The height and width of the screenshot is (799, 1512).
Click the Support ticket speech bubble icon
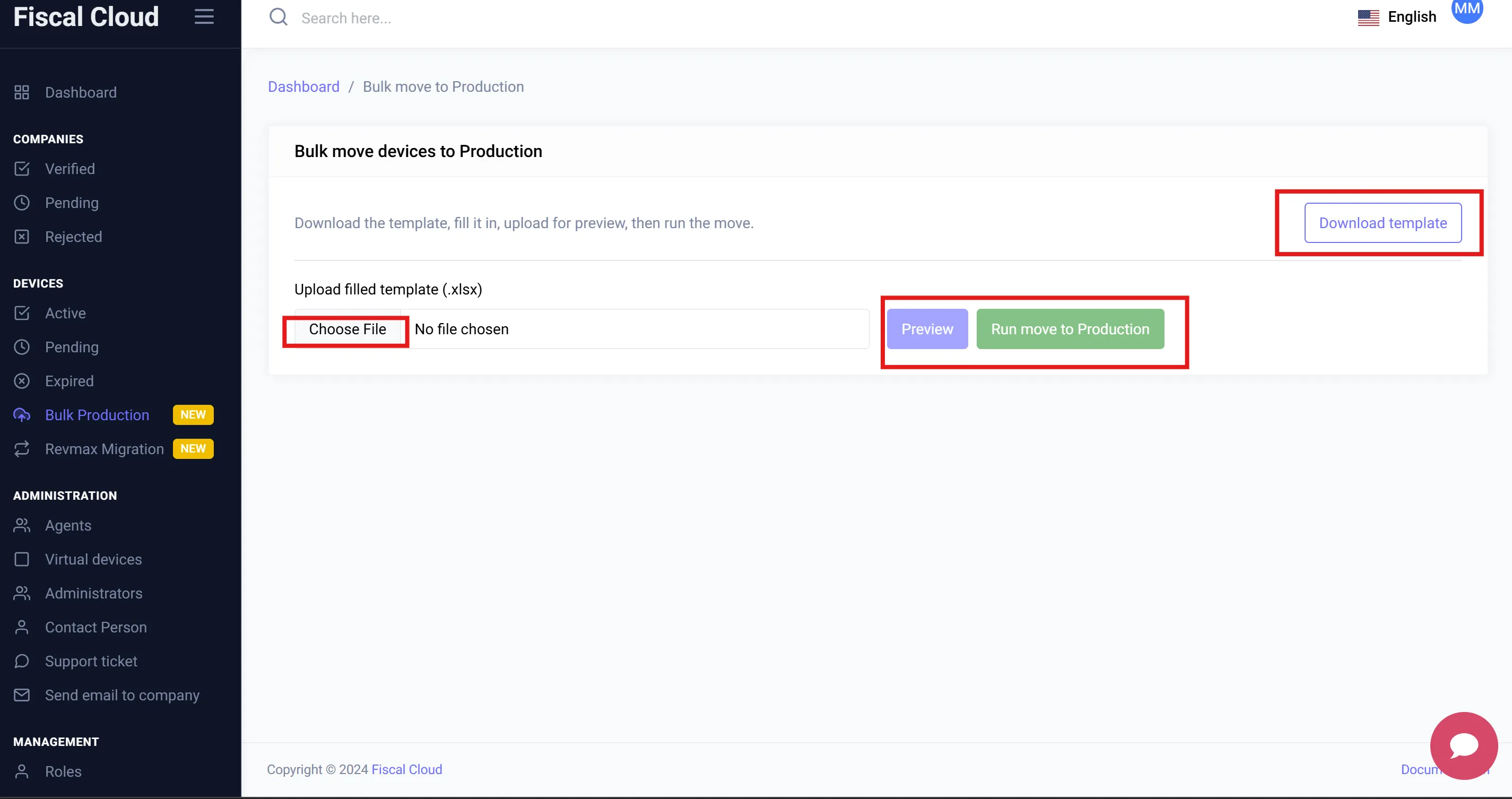tap(22, 662)
